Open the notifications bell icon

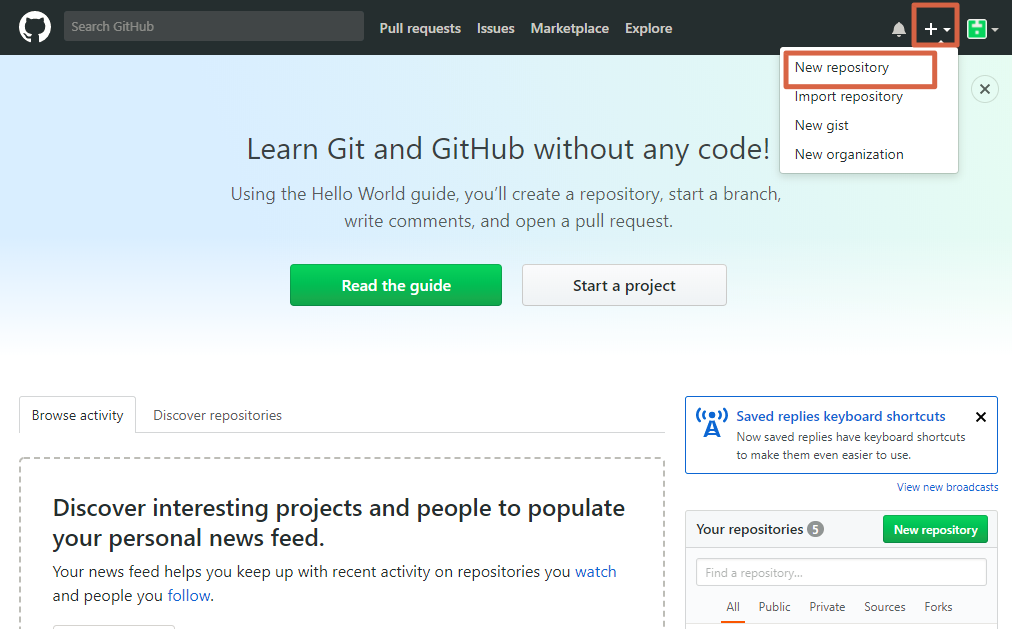tap(898, 29)
